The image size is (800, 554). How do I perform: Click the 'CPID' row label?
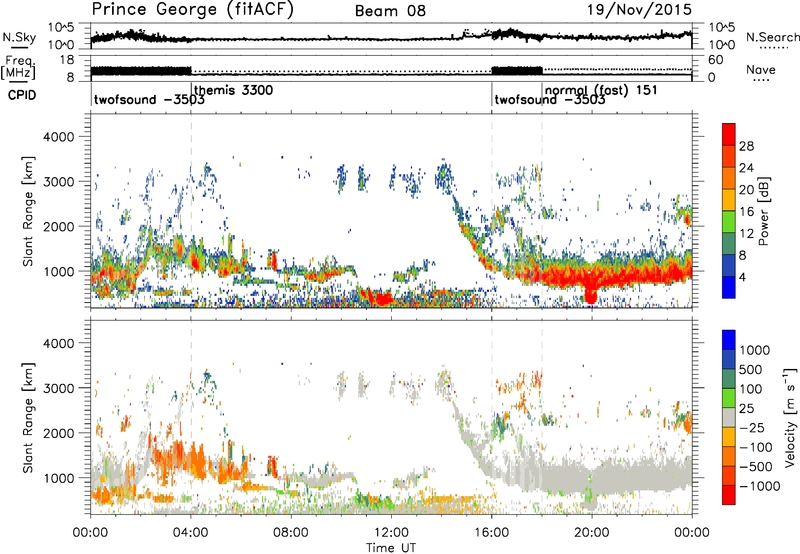point(22,95)
